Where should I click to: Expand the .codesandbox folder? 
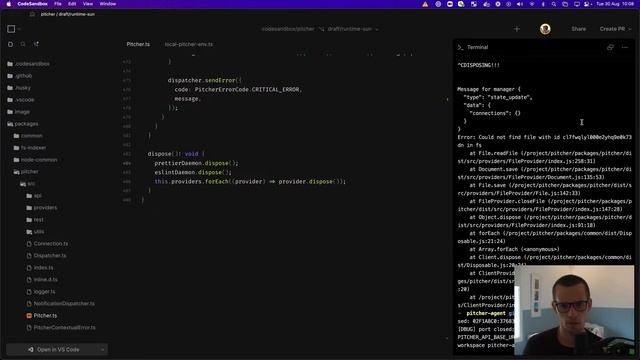29,64
